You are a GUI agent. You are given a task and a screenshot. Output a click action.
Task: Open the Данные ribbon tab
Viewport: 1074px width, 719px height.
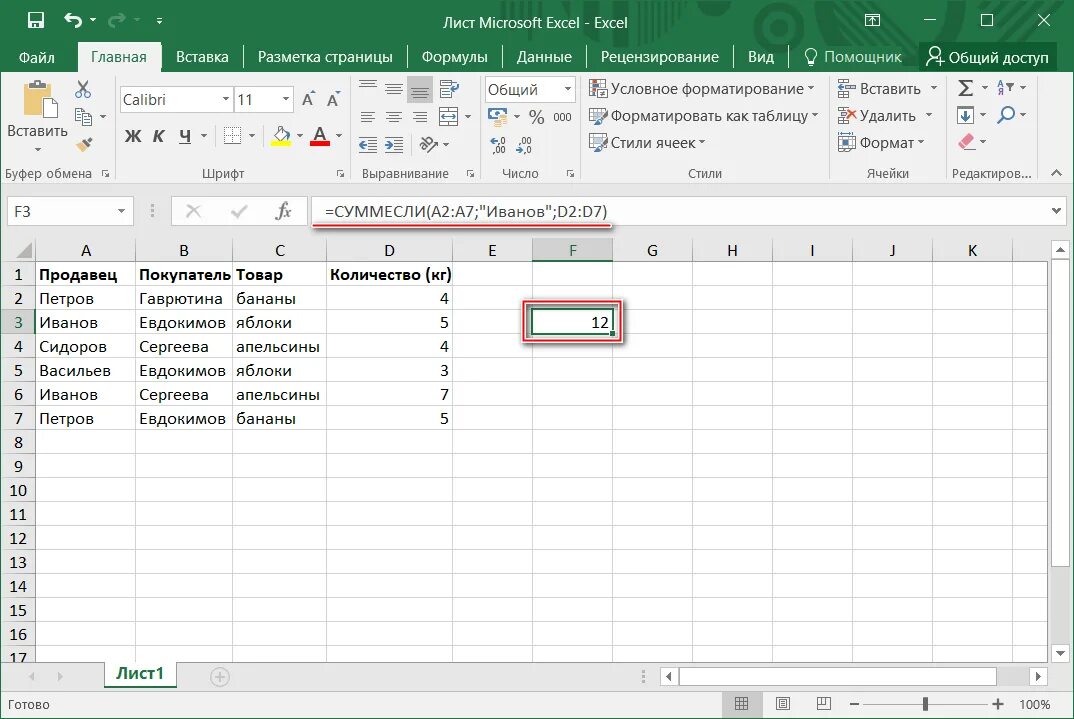coord(544,57)
